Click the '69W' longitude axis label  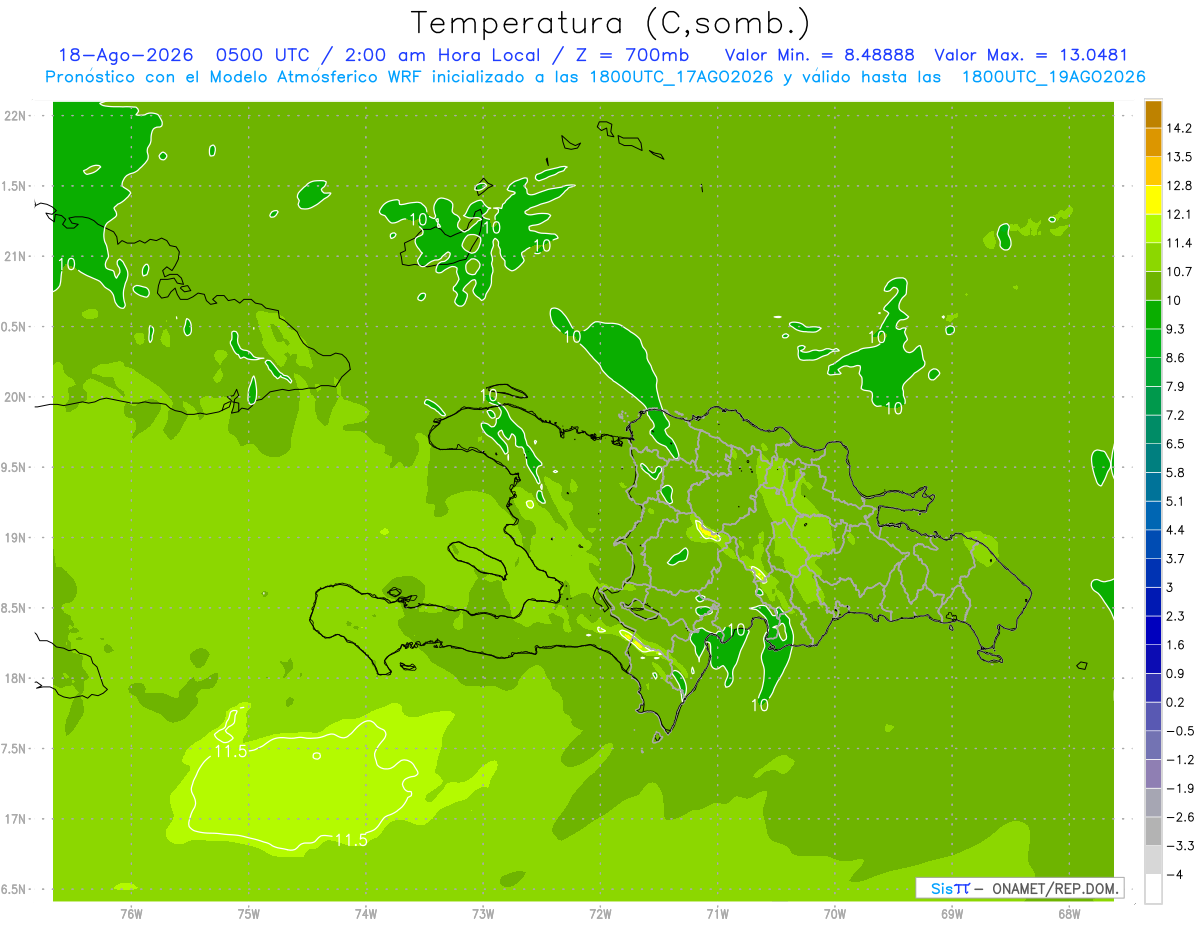click(952, 914)
